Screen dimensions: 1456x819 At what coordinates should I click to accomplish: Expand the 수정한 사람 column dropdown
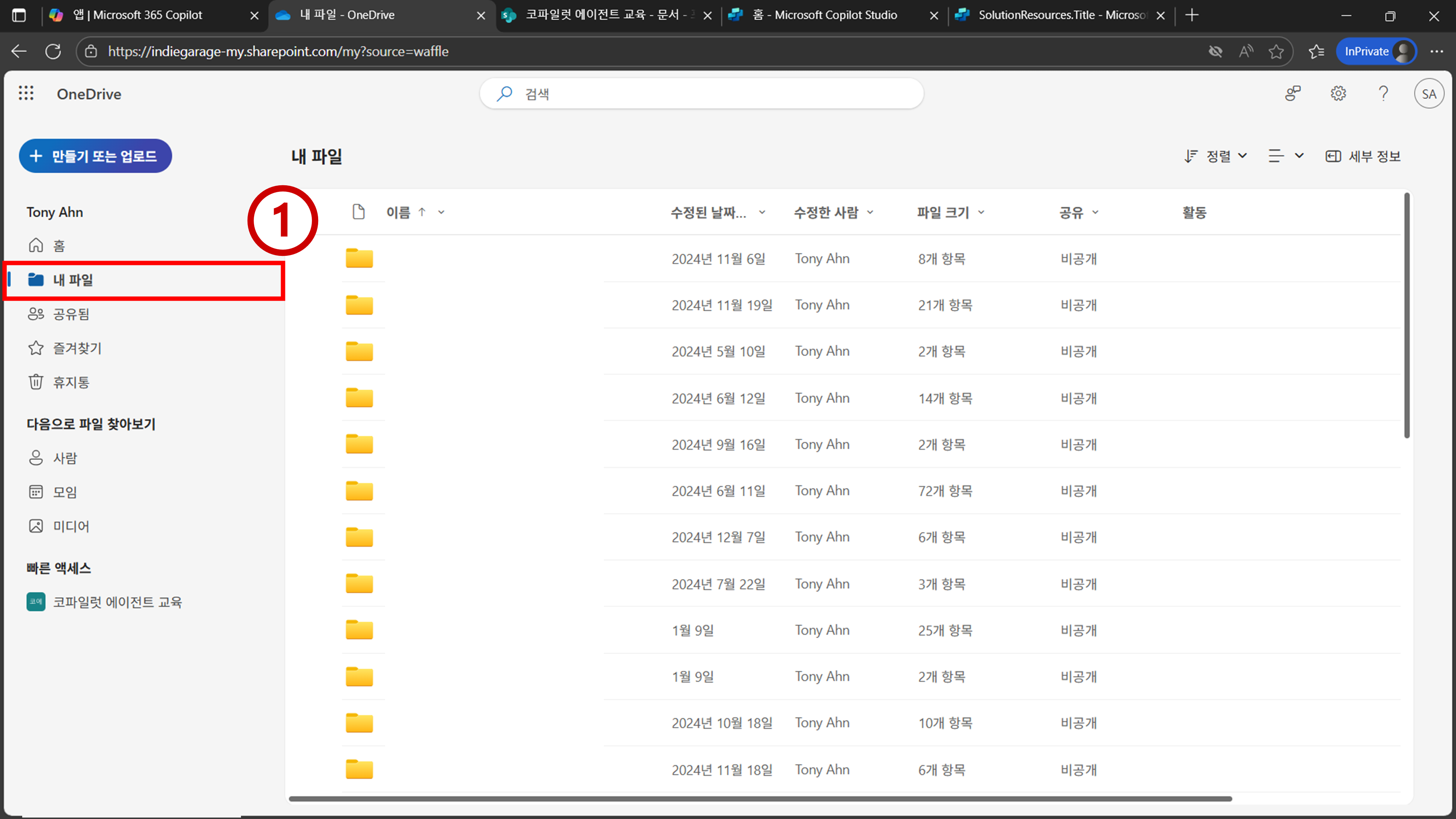870,213
